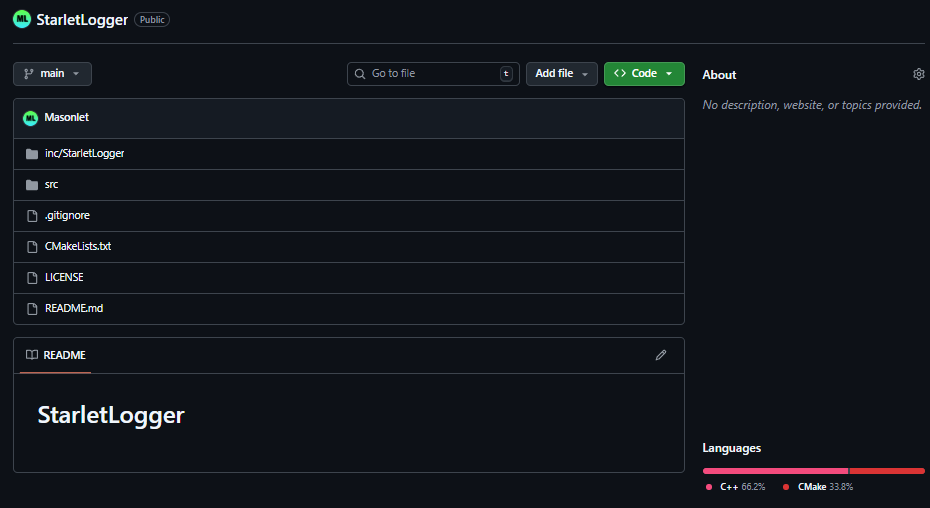The height and width of the screenshot is (508, 930).
Task: Click the file icon beside CMakeLists.txt
Action: 32,247
